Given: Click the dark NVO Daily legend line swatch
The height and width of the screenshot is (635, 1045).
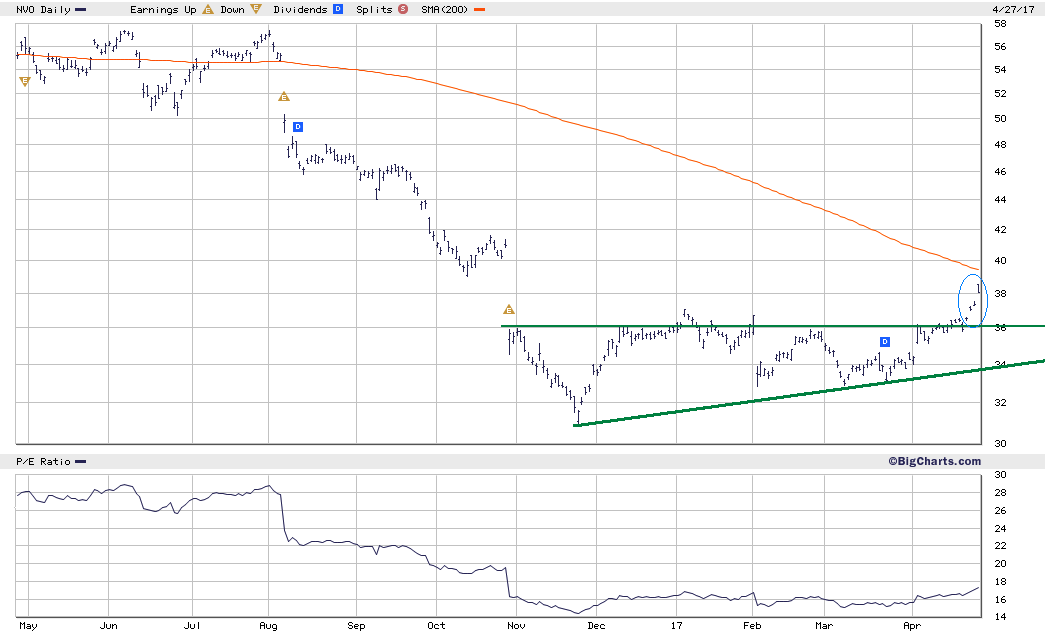Looking at the screenshot, I should 81,10.
